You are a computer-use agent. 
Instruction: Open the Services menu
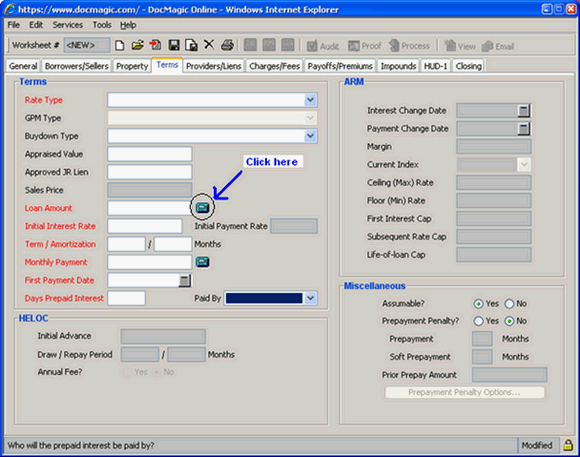[x=67, y=25]
